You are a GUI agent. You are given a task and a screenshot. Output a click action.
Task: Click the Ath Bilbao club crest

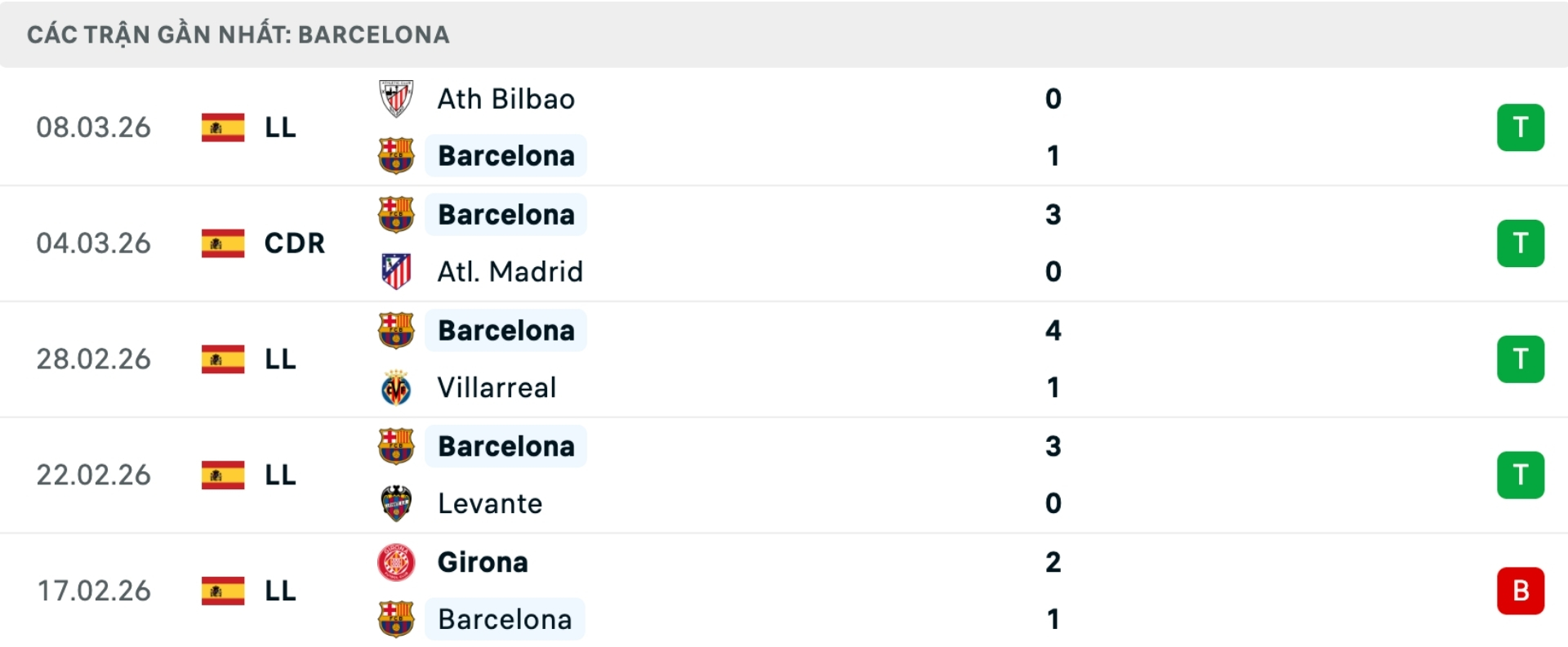pos(397,98)
